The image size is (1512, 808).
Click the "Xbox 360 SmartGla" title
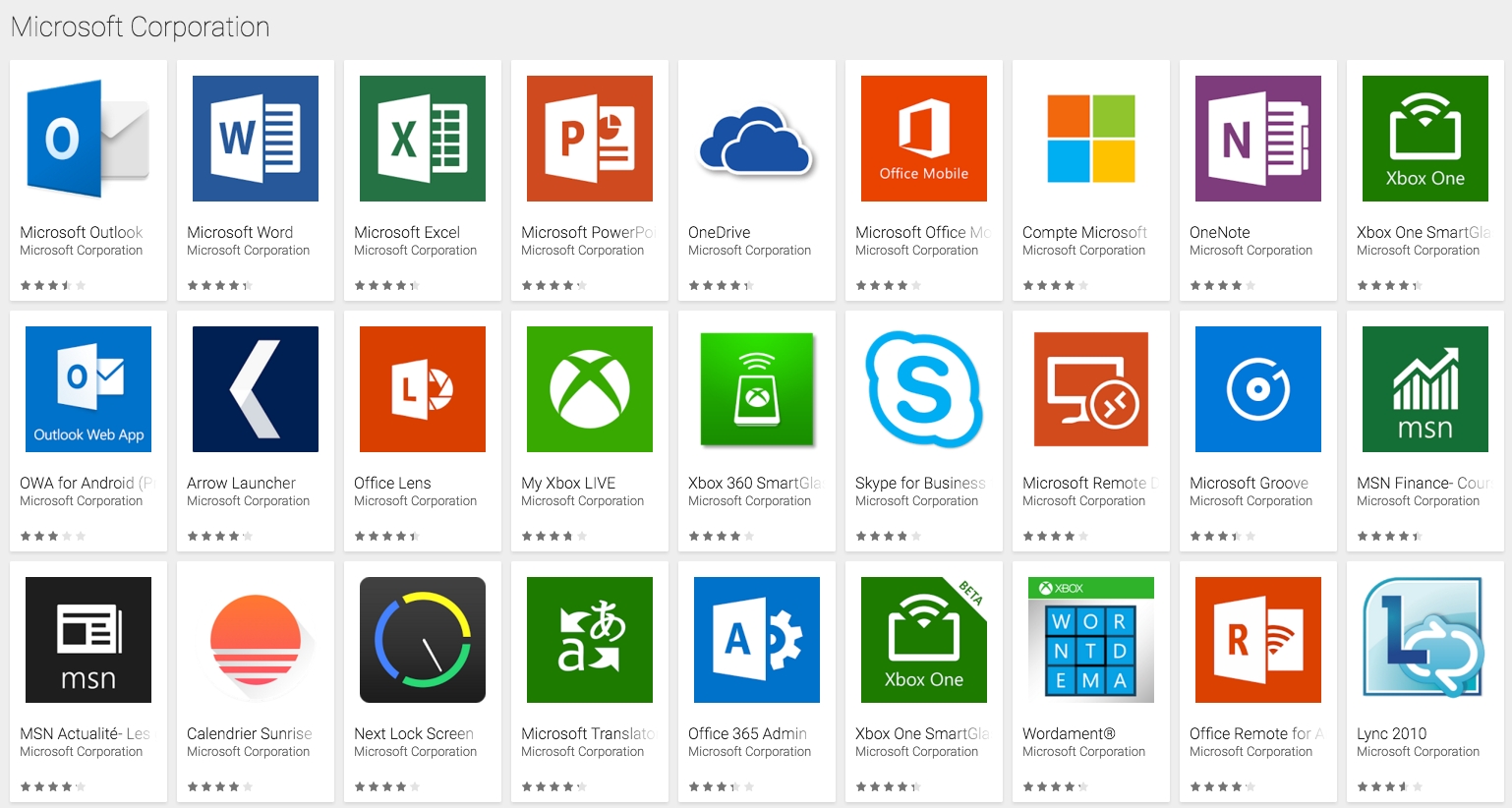(755, 483)
